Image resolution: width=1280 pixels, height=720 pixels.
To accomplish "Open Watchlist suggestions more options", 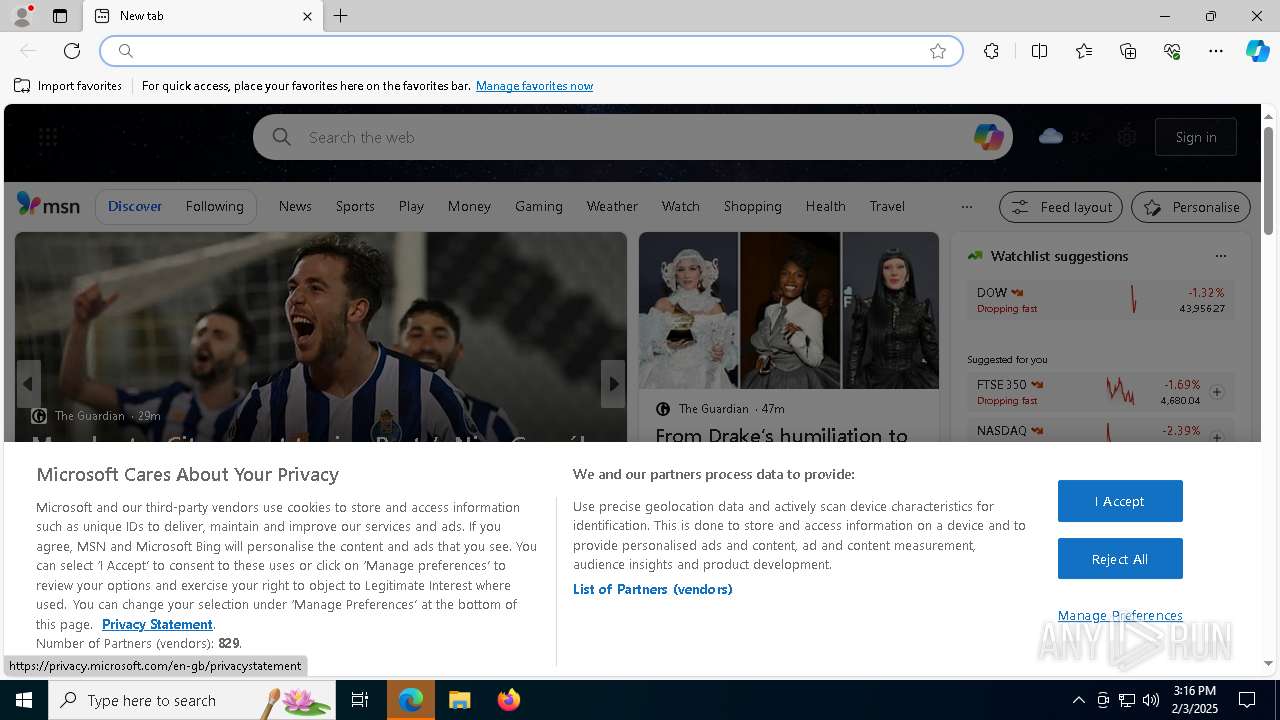I will click(1220, 256).
